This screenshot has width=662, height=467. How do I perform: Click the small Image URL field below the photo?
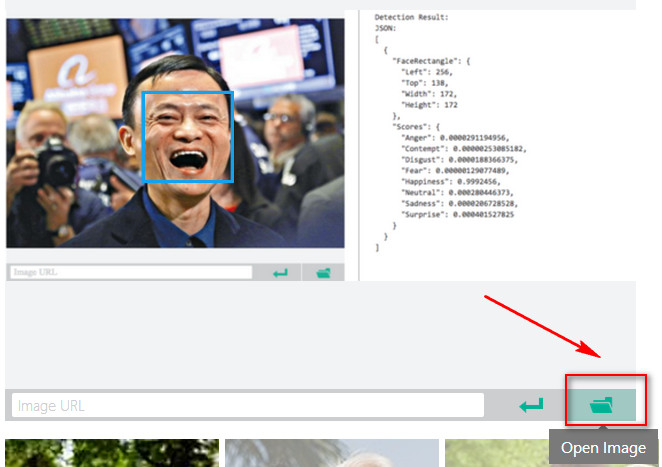(x=131, y=272)
